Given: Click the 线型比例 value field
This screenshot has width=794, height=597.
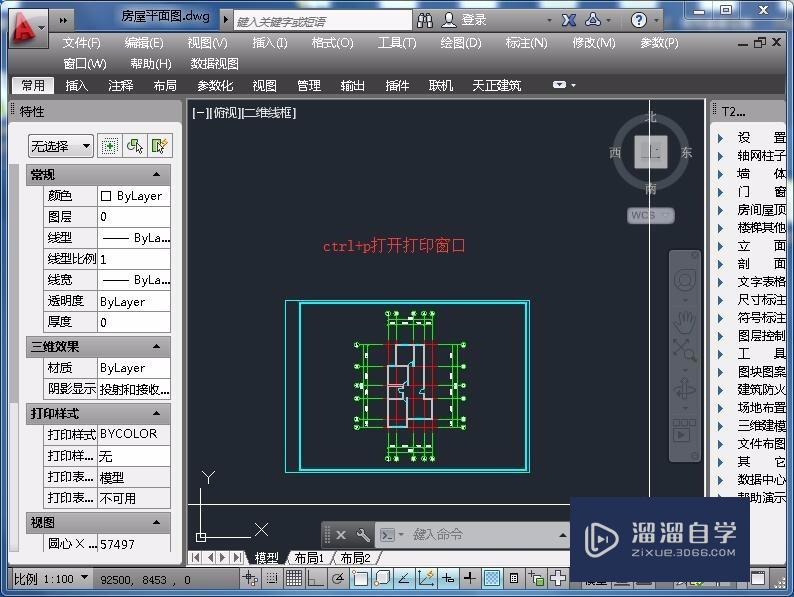Looking at the screenshot, I should (x=134, y=259).
